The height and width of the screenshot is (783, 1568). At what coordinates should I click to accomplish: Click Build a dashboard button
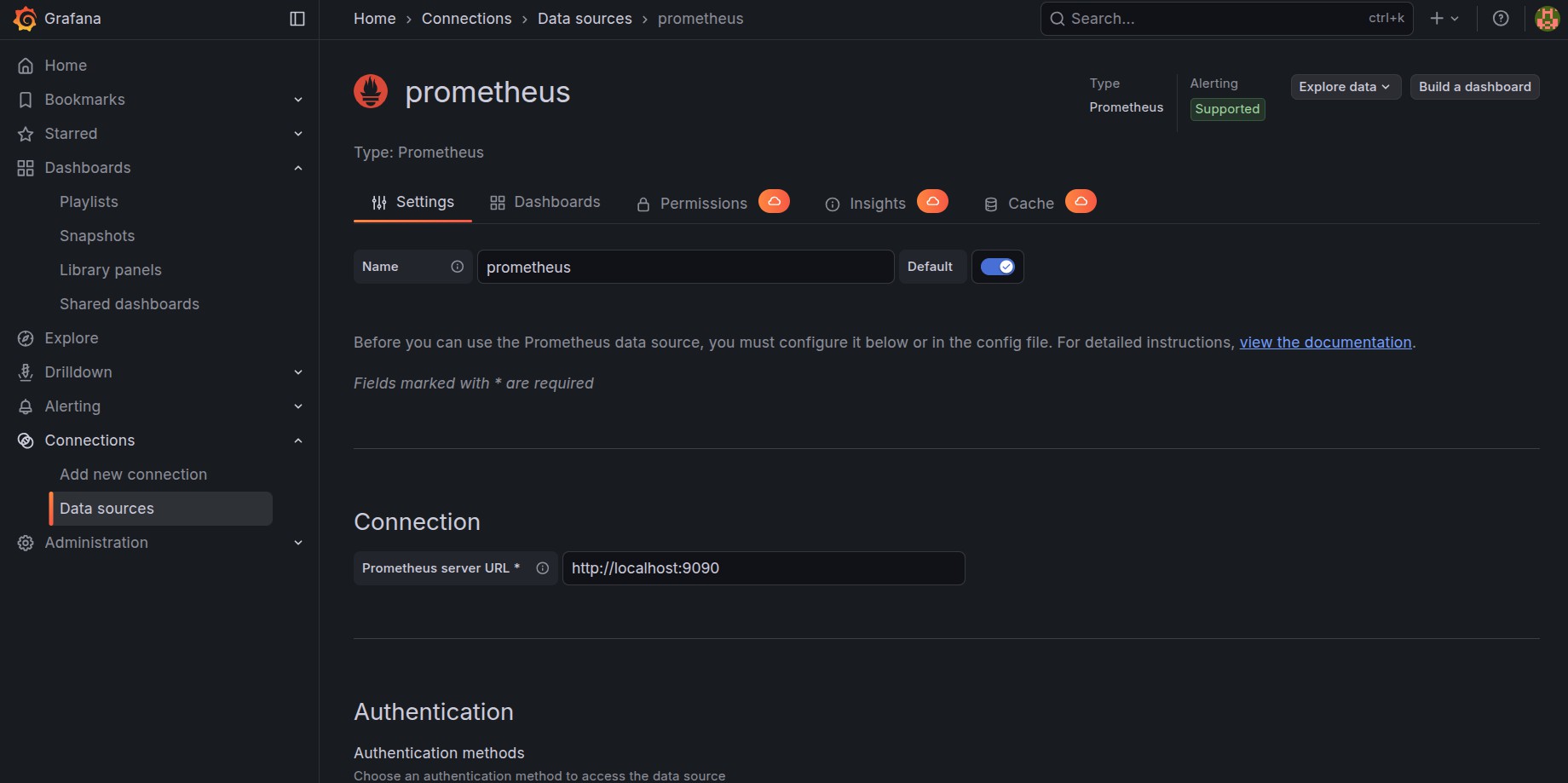[1474, 87]
